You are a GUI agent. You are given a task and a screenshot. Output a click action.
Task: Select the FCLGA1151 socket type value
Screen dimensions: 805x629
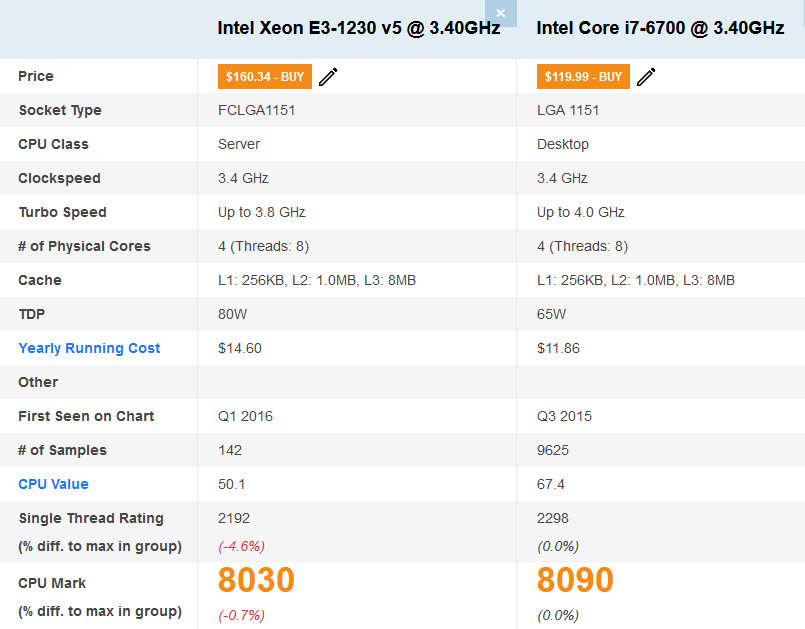point(256,110)
